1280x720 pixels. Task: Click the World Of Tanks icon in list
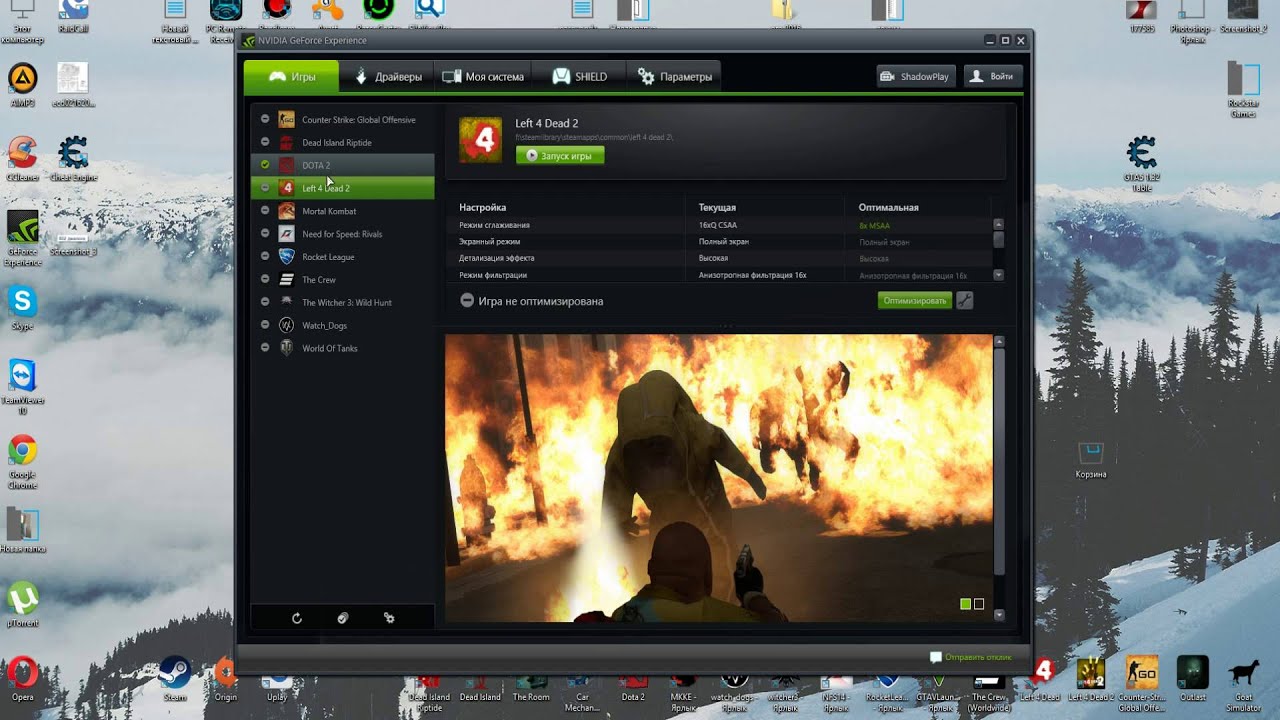pyautogui.click(x=286, y=348)
